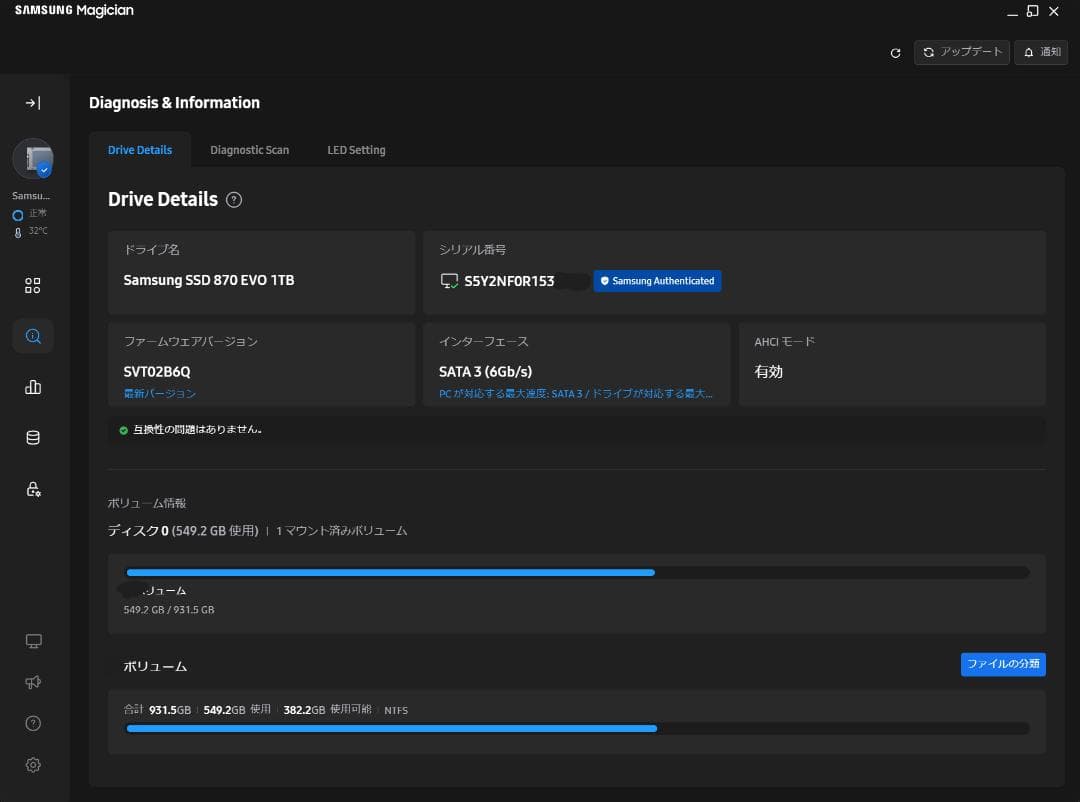This screenshot has height=802, width=1080.
Task: Click the AHCI mode 有効 value
Action: [768, 372]
